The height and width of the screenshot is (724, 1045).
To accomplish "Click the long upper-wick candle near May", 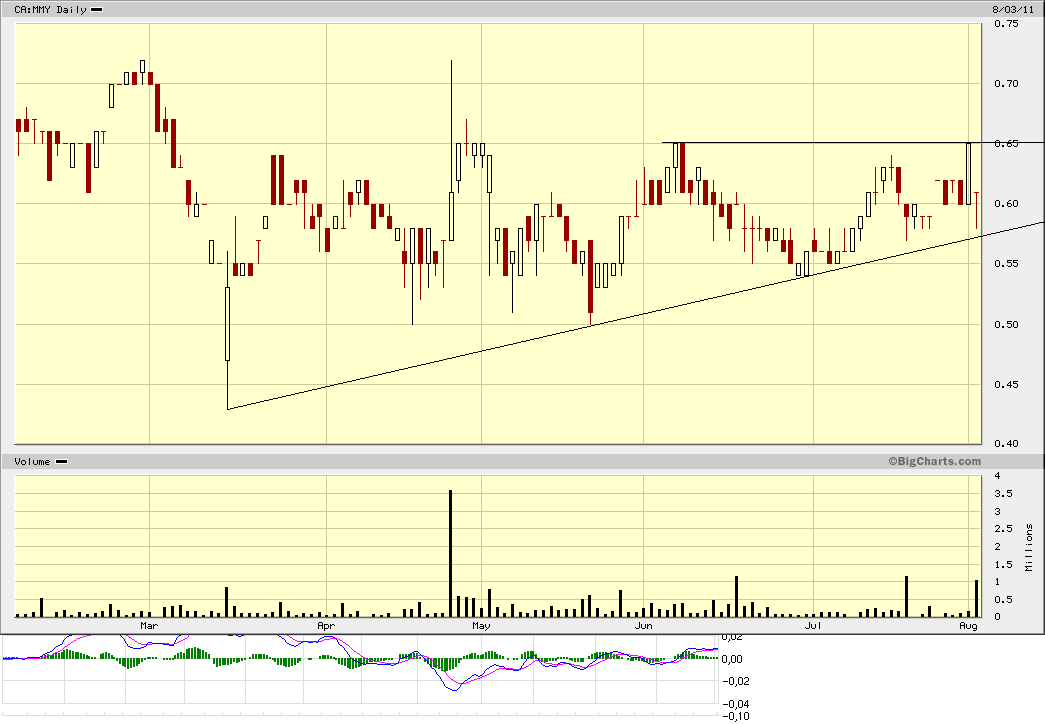I will click(451, 100).
